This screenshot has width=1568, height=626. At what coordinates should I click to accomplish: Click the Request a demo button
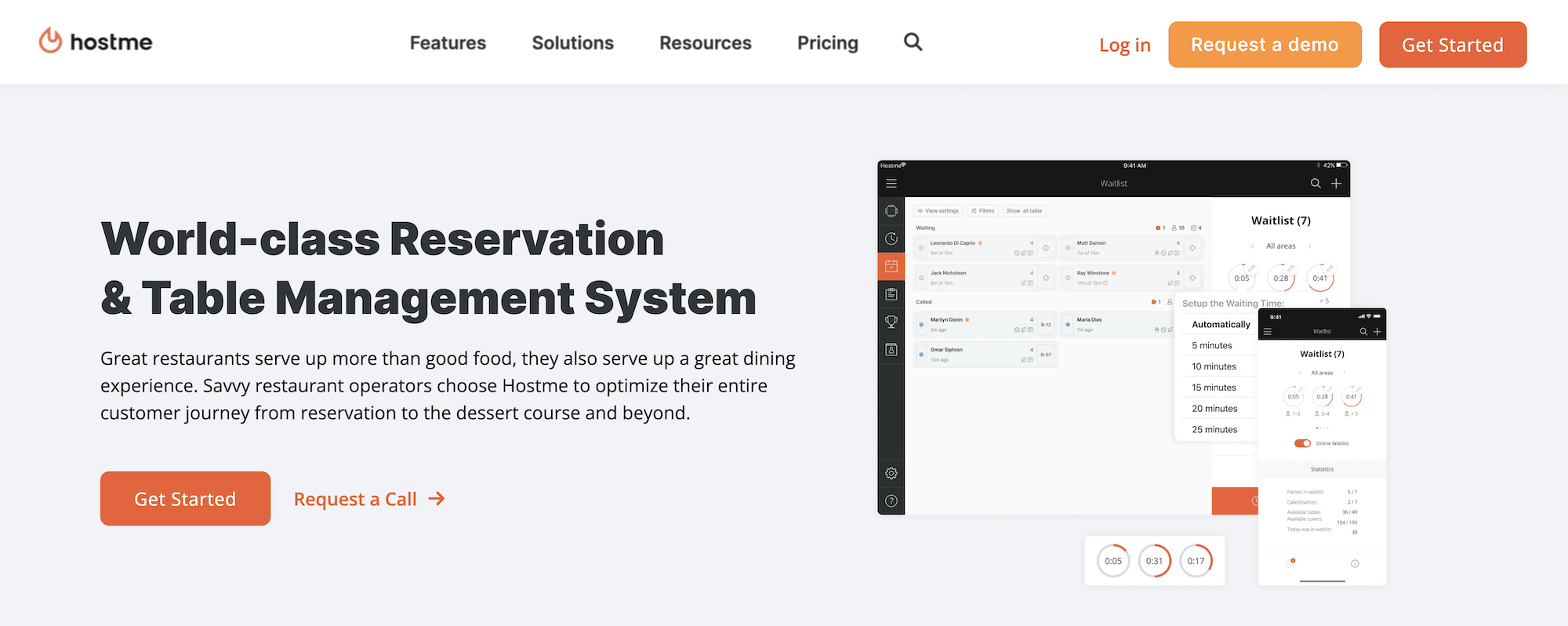tap(1265, 44)
